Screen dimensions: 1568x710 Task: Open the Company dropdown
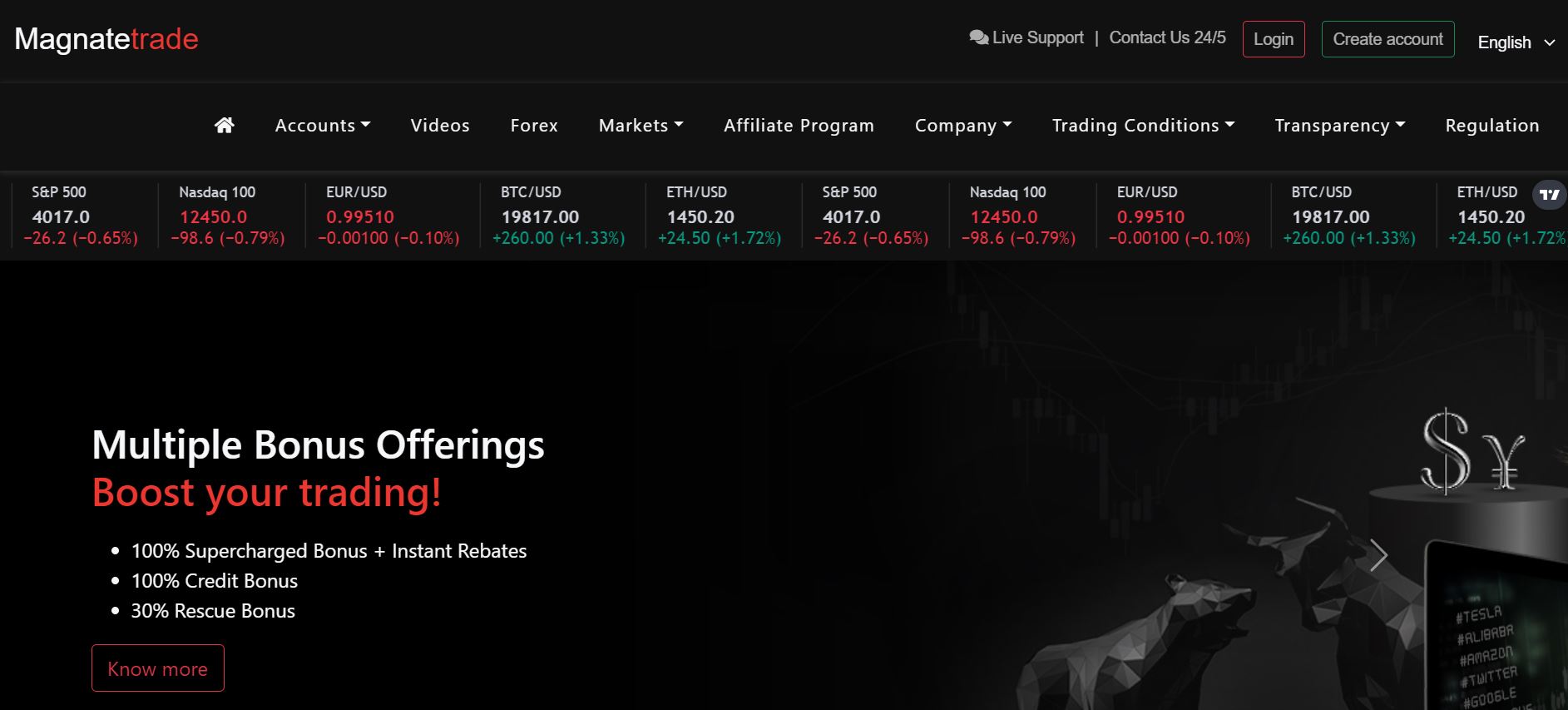963,126
